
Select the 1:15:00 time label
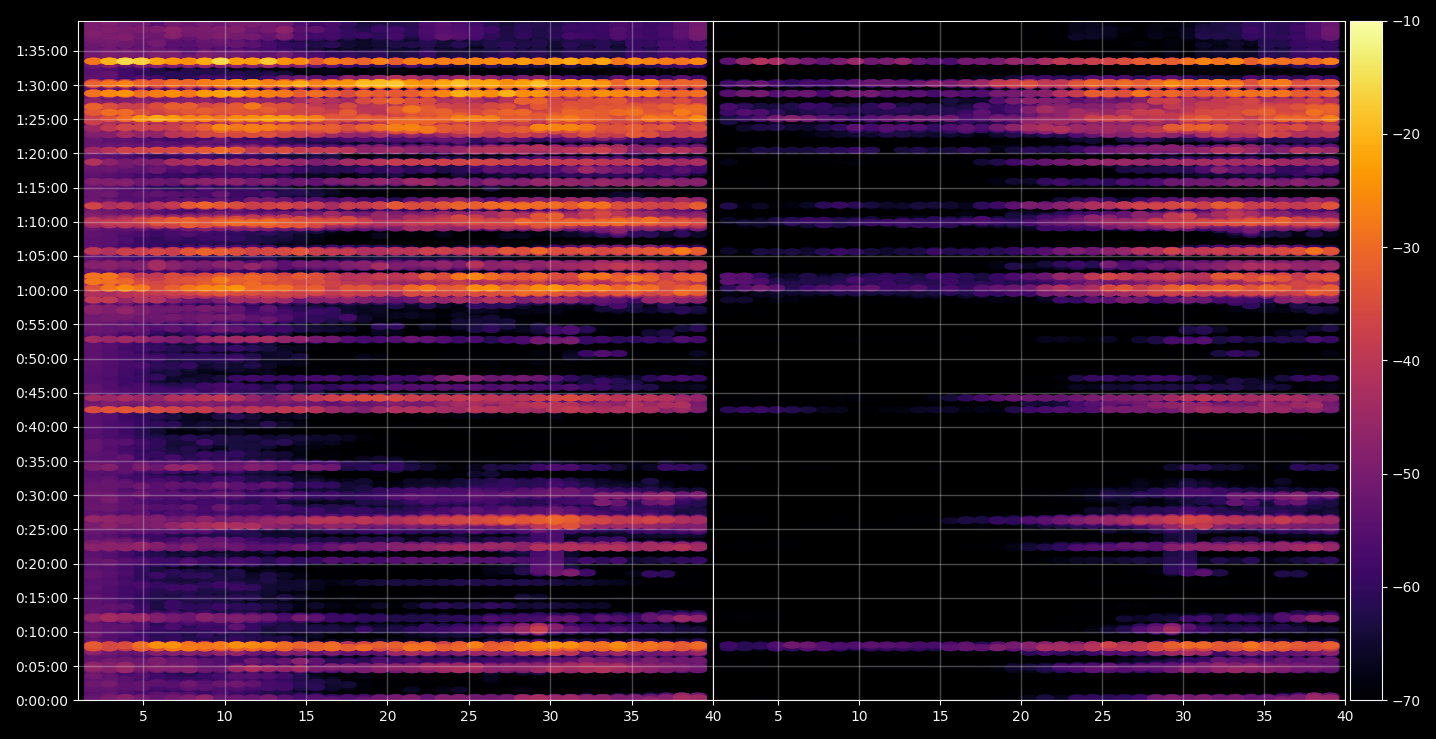44,188
